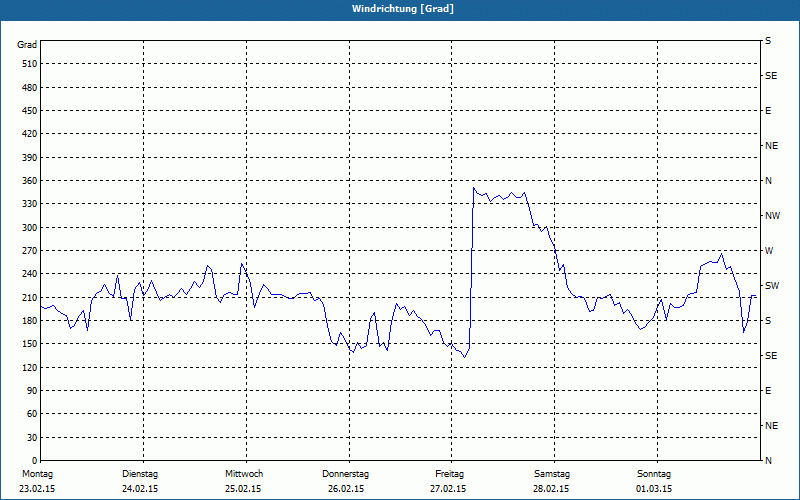
Task: Pick the 'Sonntag' day label
Action: tap(654, 474)
